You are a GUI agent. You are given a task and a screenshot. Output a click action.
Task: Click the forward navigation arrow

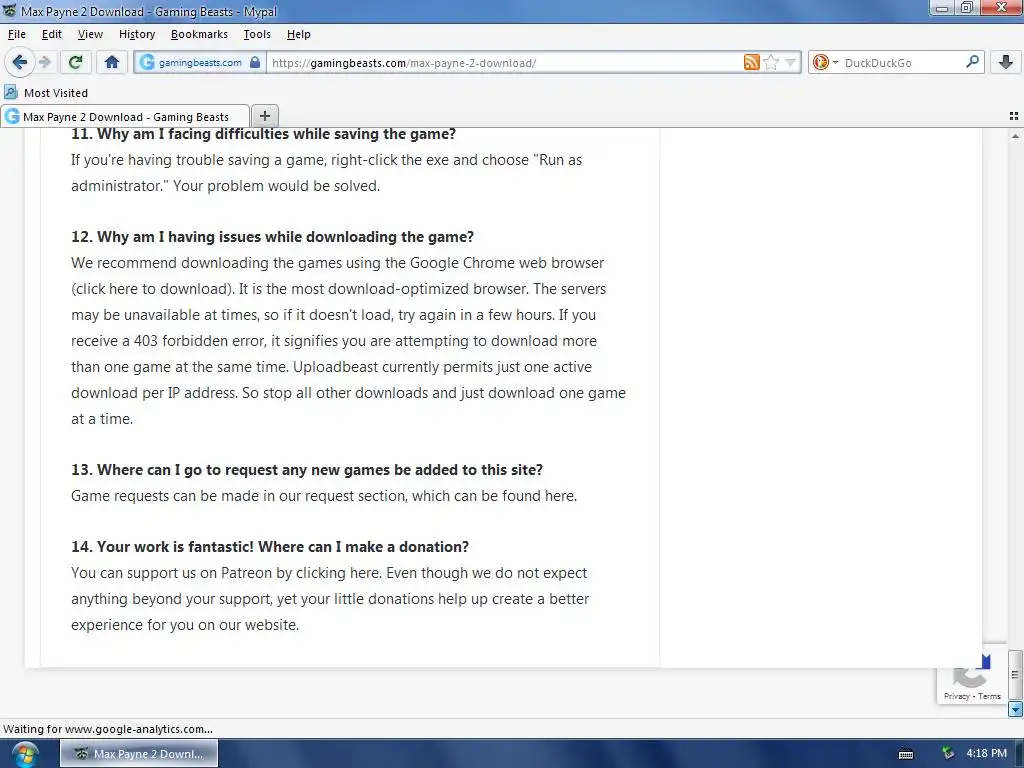coord(45,62)
